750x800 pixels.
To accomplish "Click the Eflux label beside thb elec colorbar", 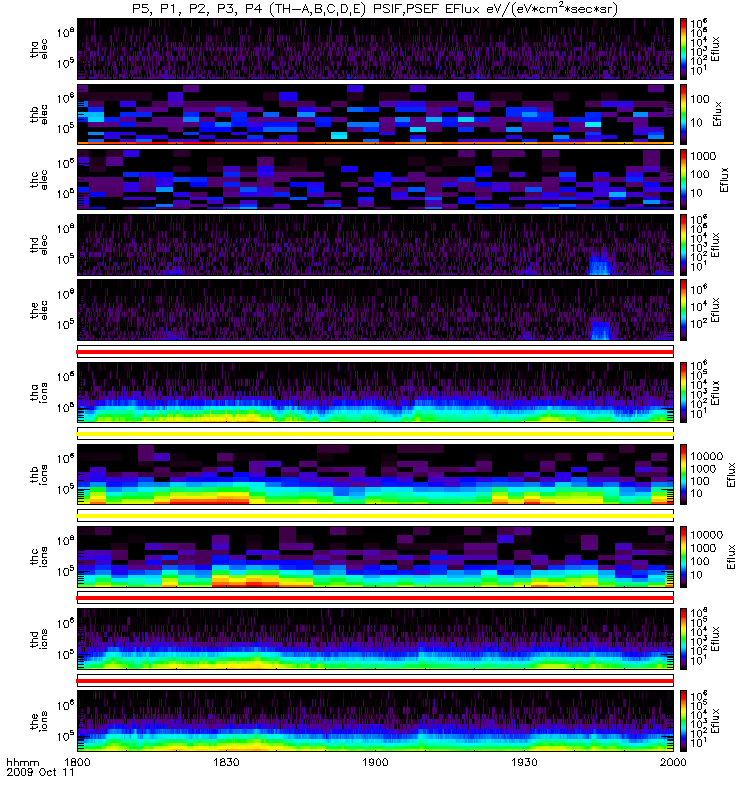I will pos(717,114).
